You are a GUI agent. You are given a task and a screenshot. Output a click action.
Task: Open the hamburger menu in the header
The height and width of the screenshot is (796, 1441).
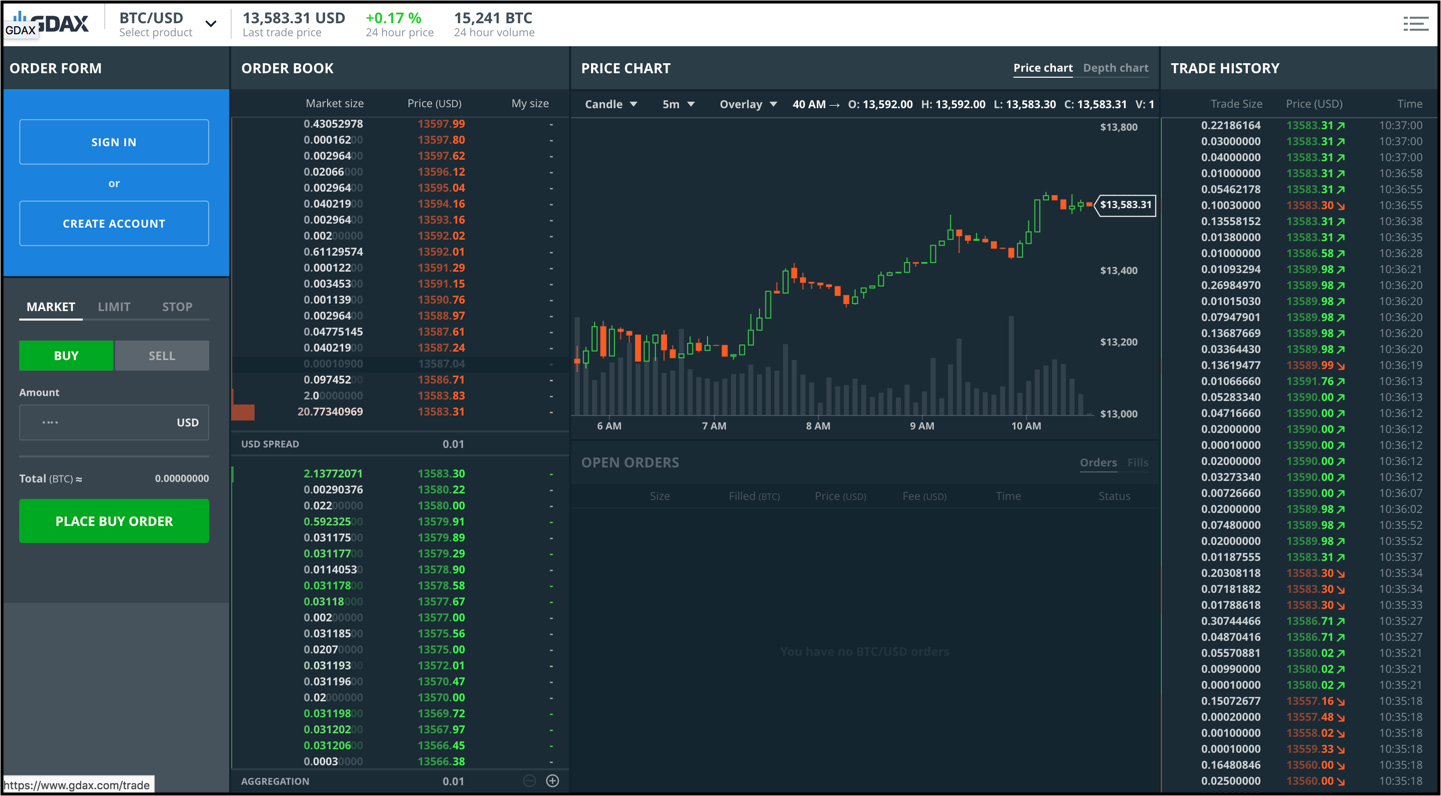coord(1415,24)
